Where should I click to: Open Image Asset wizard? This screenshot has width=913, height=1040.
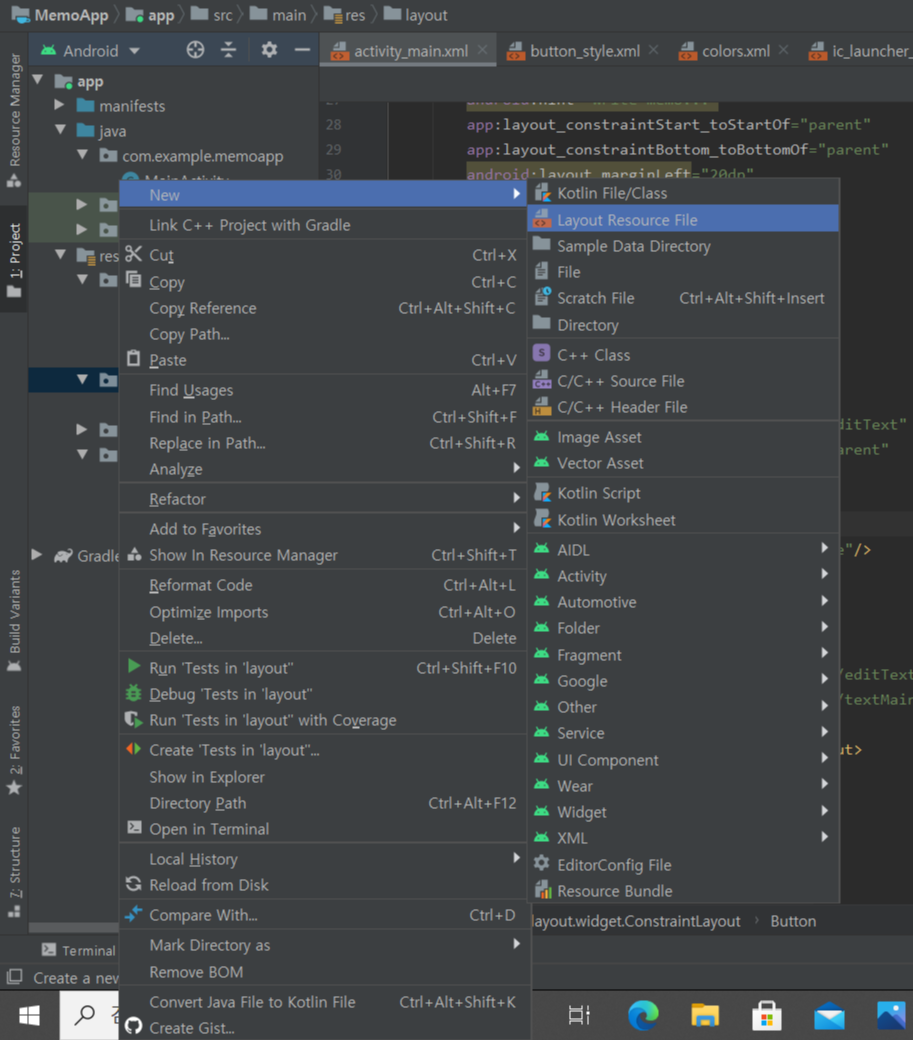683,437
